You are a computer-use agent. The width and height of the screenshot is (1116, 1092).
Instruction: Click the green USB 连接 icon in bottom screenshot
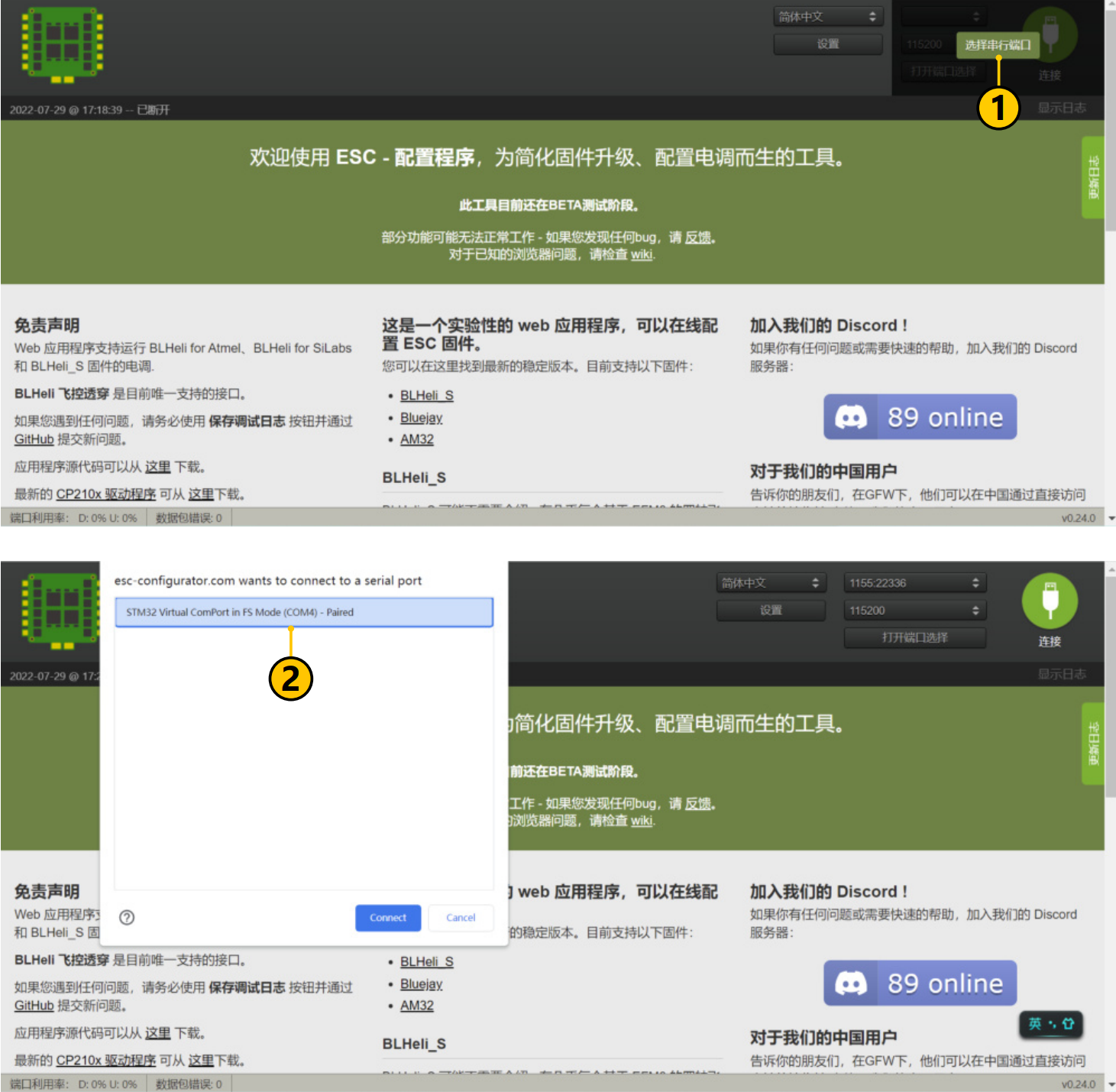pyautogui.click(x=1050, y=601)
